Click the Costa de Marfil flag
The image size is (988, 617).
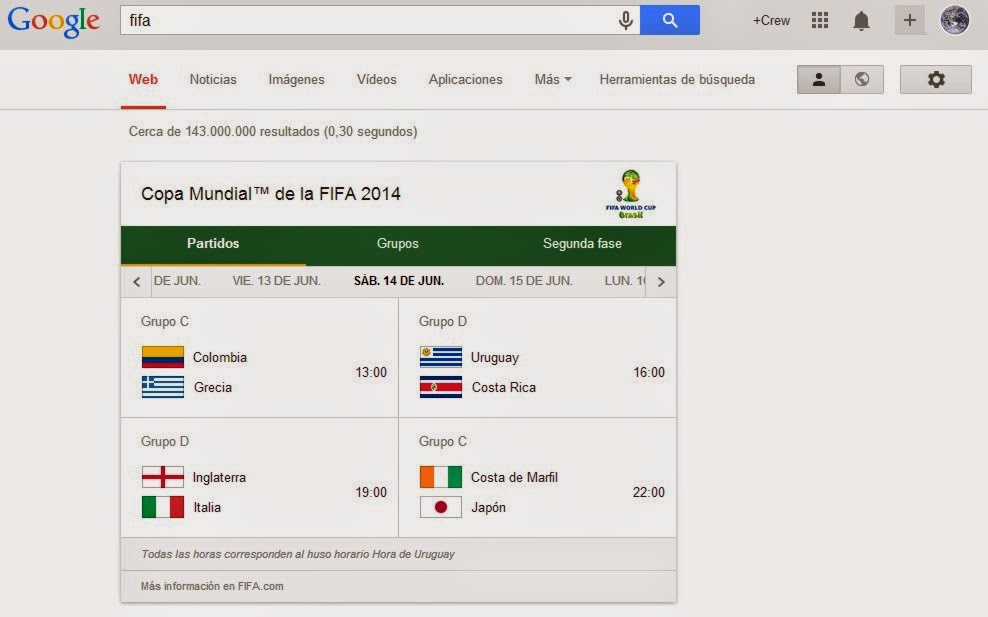click(x=440, y=477)
